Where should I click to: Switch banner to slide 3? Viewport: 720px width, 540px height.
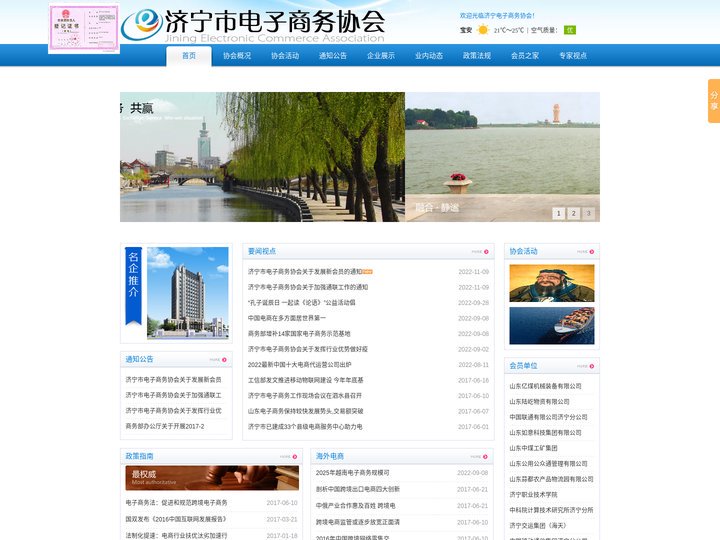588,213
